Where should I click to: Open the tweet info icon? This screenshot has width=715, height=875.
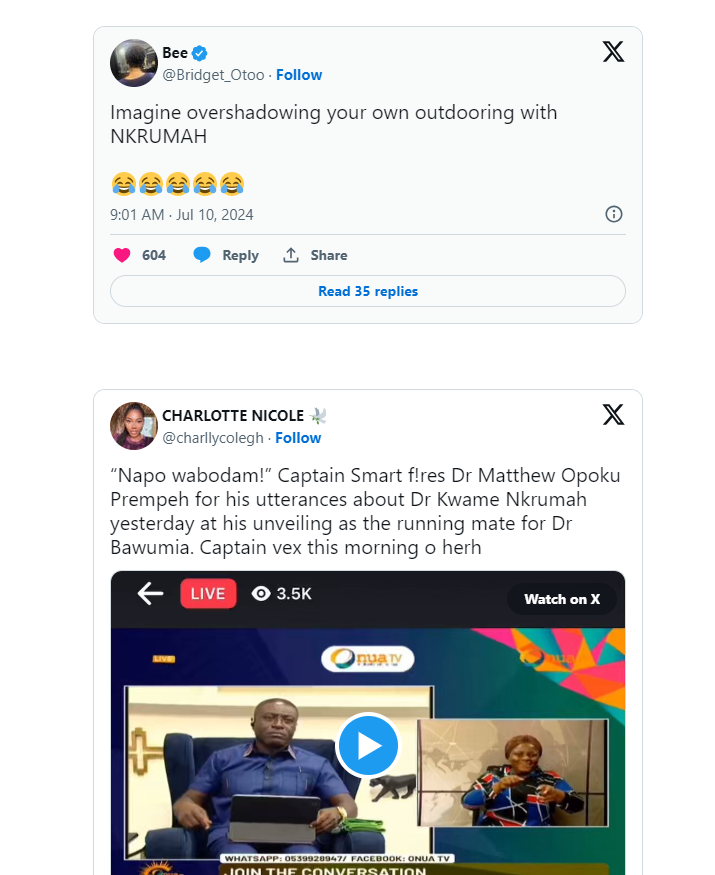click(614, 214)
